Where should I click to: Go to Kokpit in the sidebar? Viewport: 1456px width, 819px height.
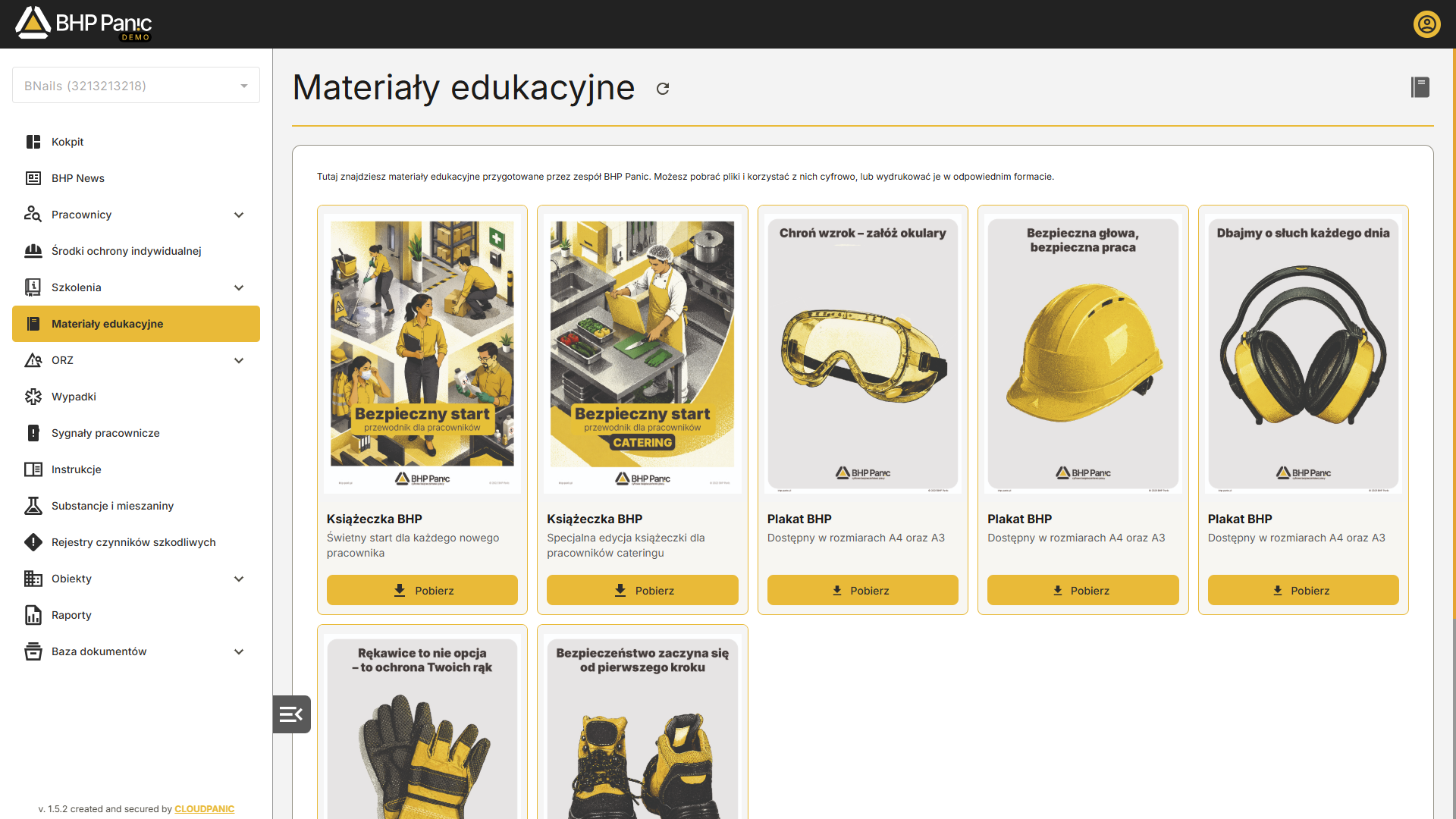(x=136, y=142)
